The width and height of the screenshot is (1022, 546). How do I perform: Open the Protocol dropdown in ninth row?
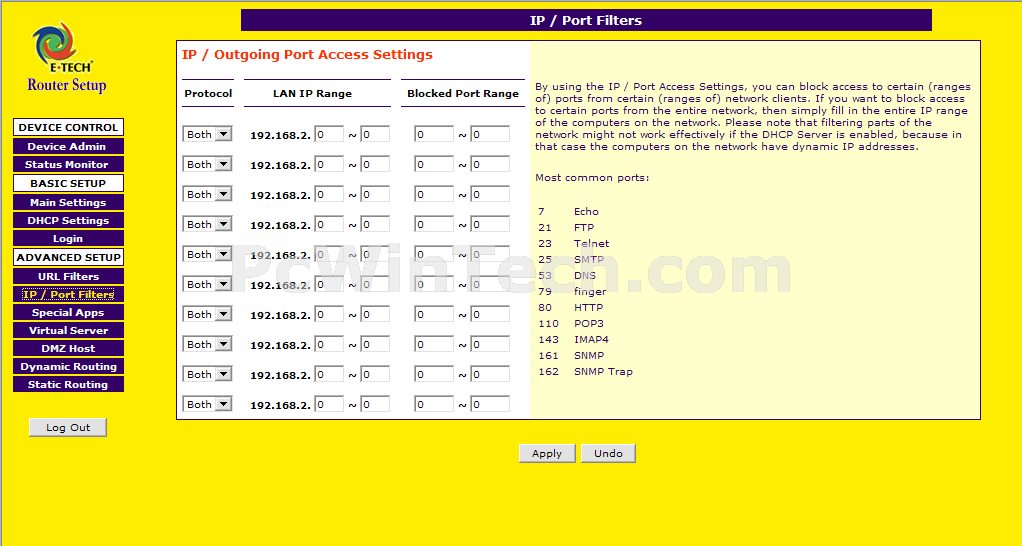pos(207,374)
